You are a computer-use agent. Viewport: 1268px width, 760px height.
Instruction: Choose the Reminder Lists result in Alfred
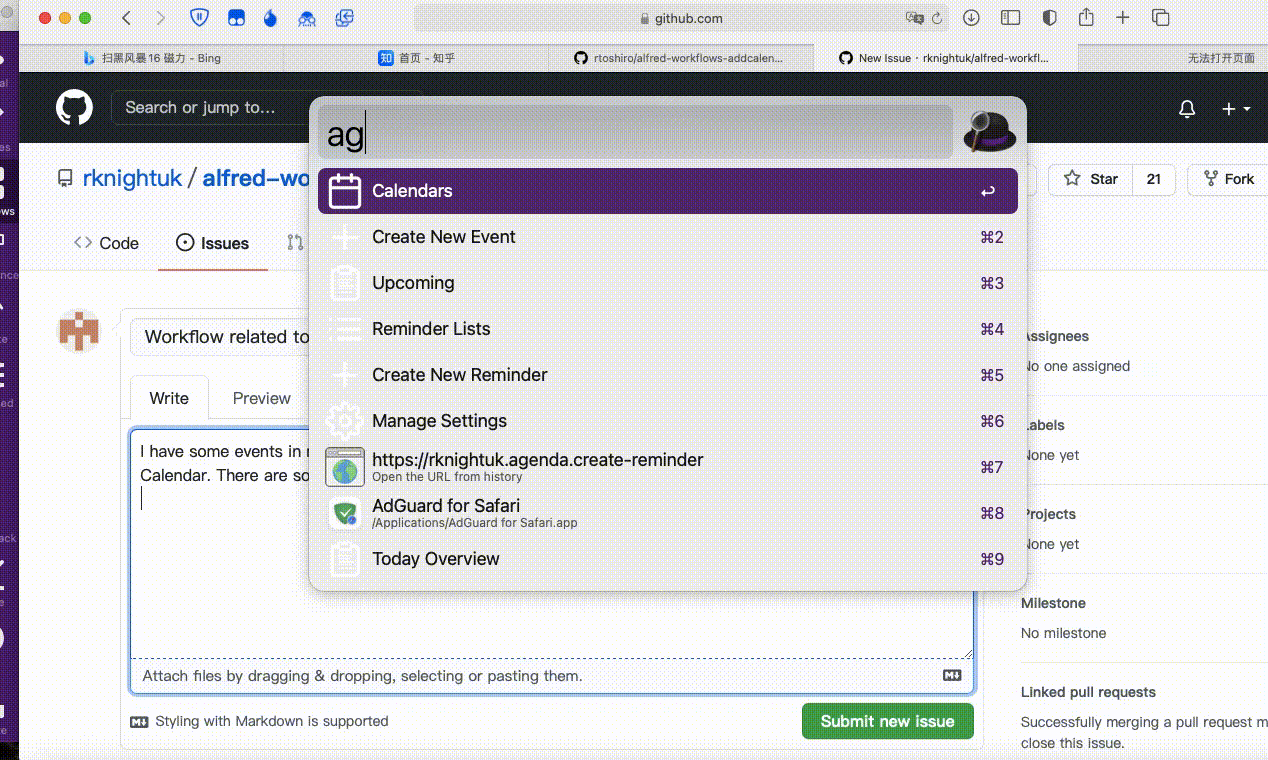click(x=668, y=329)
